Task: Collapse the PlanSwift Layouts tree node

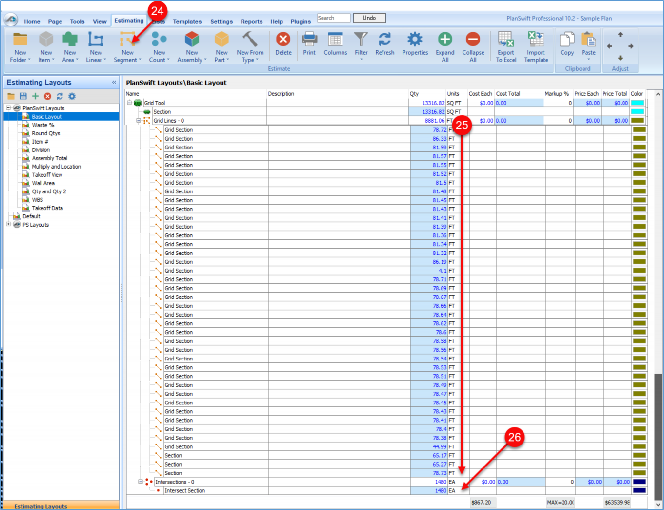Action: [8, 108]
